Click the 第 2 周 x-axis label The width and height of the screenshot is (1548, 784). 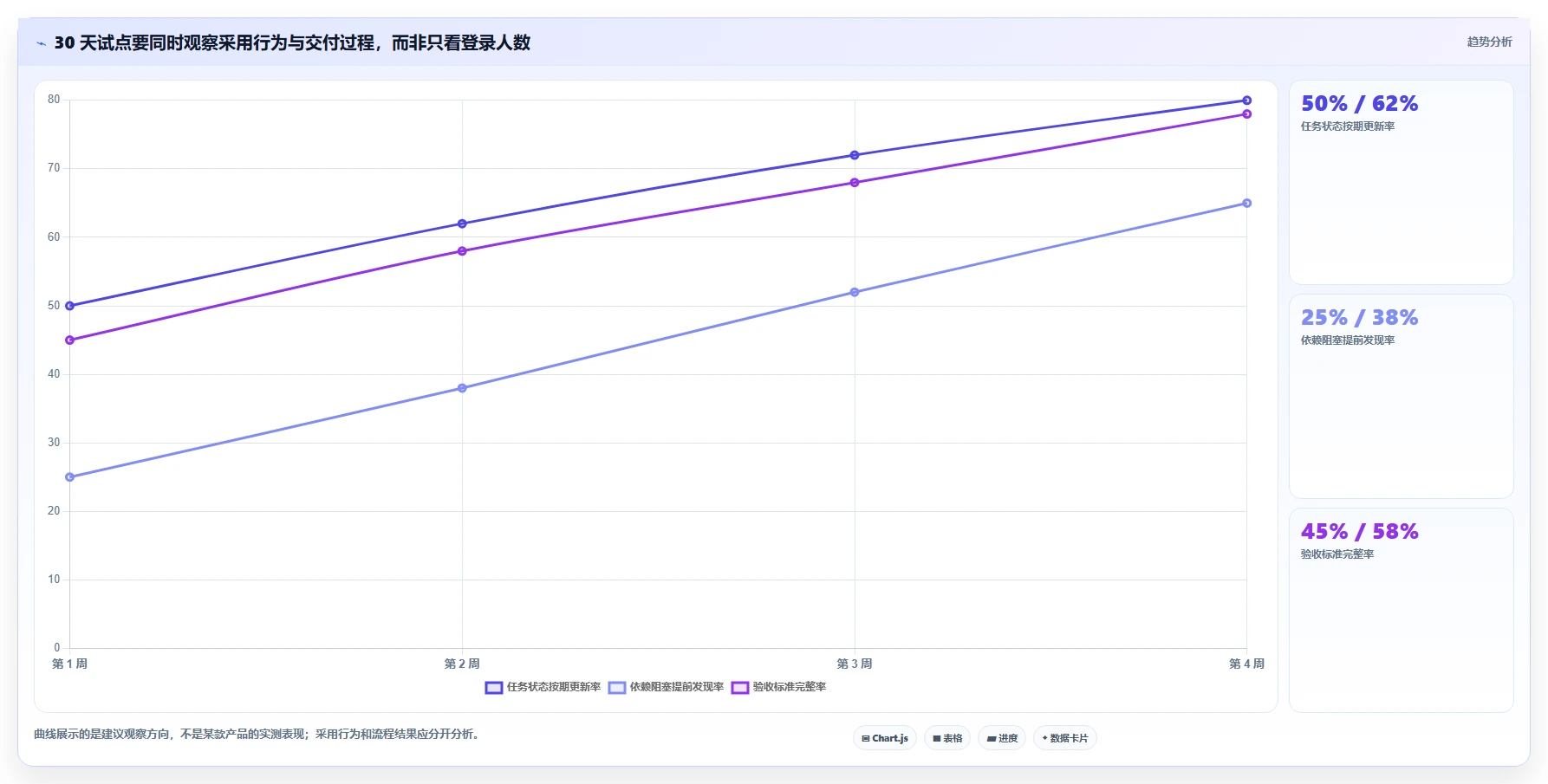coord(462,664)
